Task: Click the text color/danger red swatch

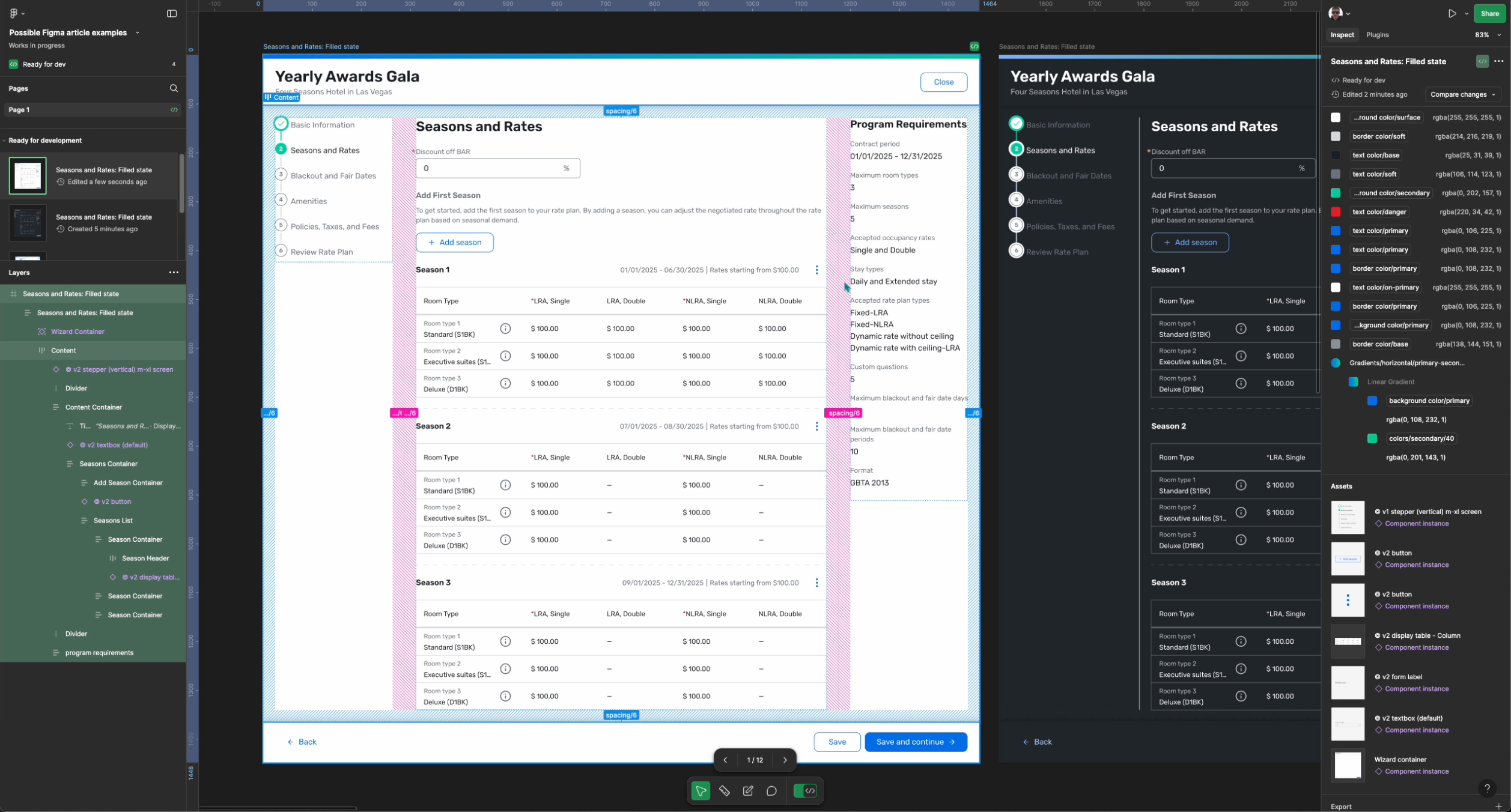Action: [1336, 212]
